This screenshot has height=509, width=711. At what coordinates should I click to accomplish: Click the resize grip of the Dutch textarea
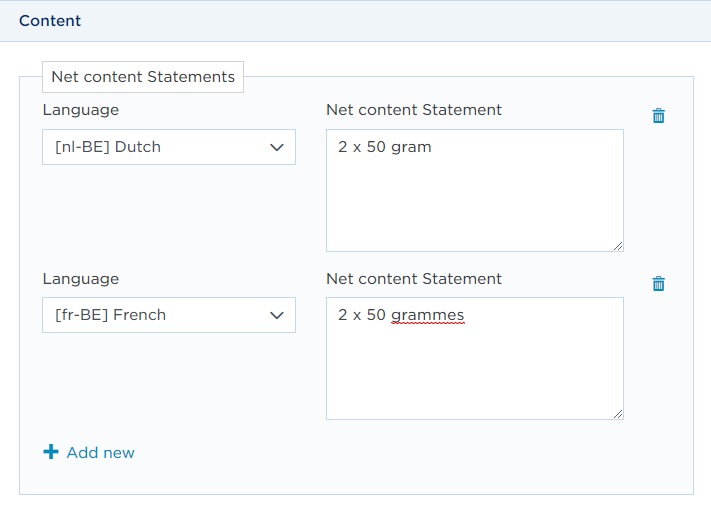click(x=618, y=246)
